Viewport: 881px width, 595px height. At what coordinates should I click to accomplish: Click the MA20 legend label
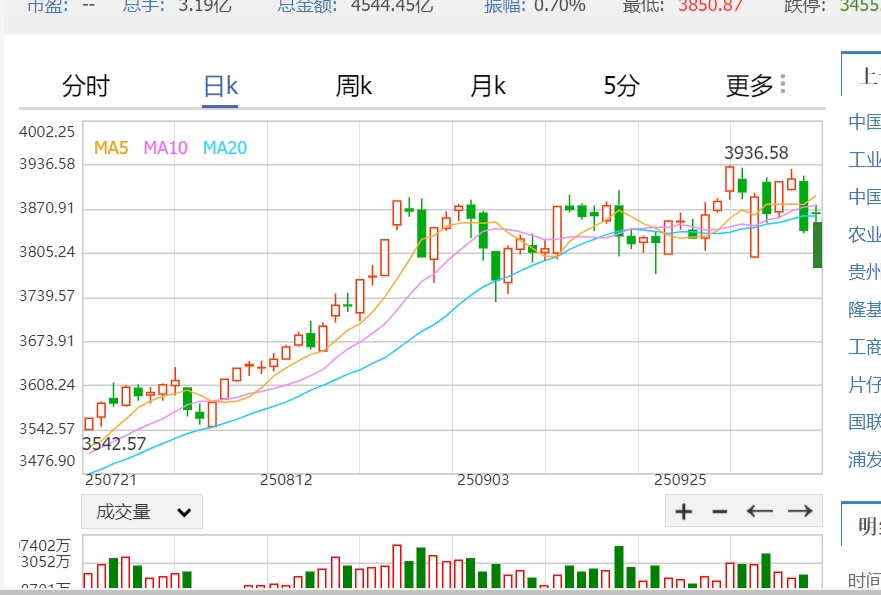225,148
